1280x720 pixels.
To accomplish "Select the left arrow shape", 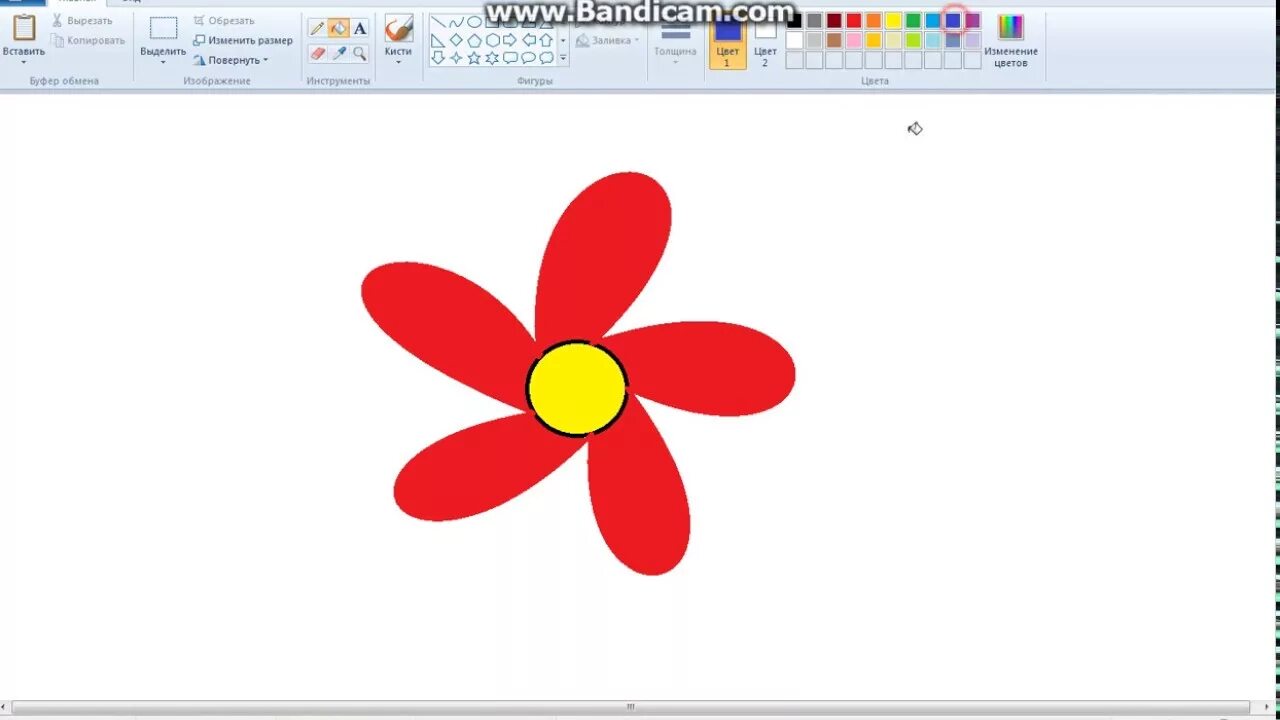I will (x=529, y=40).
